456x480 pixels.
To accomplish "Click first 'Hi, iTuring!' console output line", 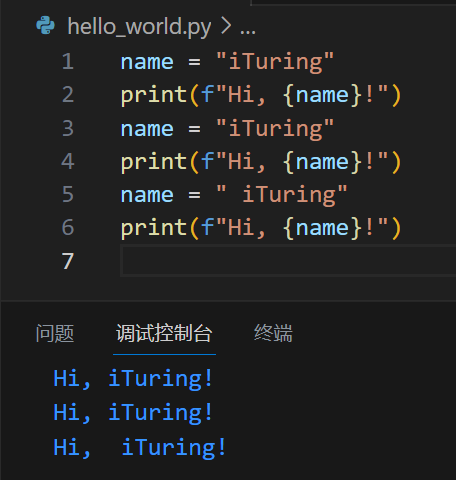I will point(133,379).
